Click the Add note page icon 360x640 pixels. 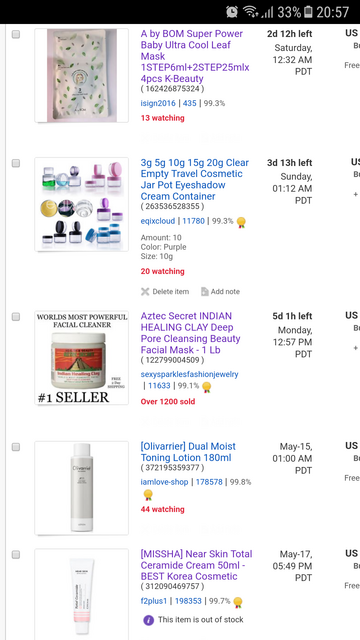point(204,291)
